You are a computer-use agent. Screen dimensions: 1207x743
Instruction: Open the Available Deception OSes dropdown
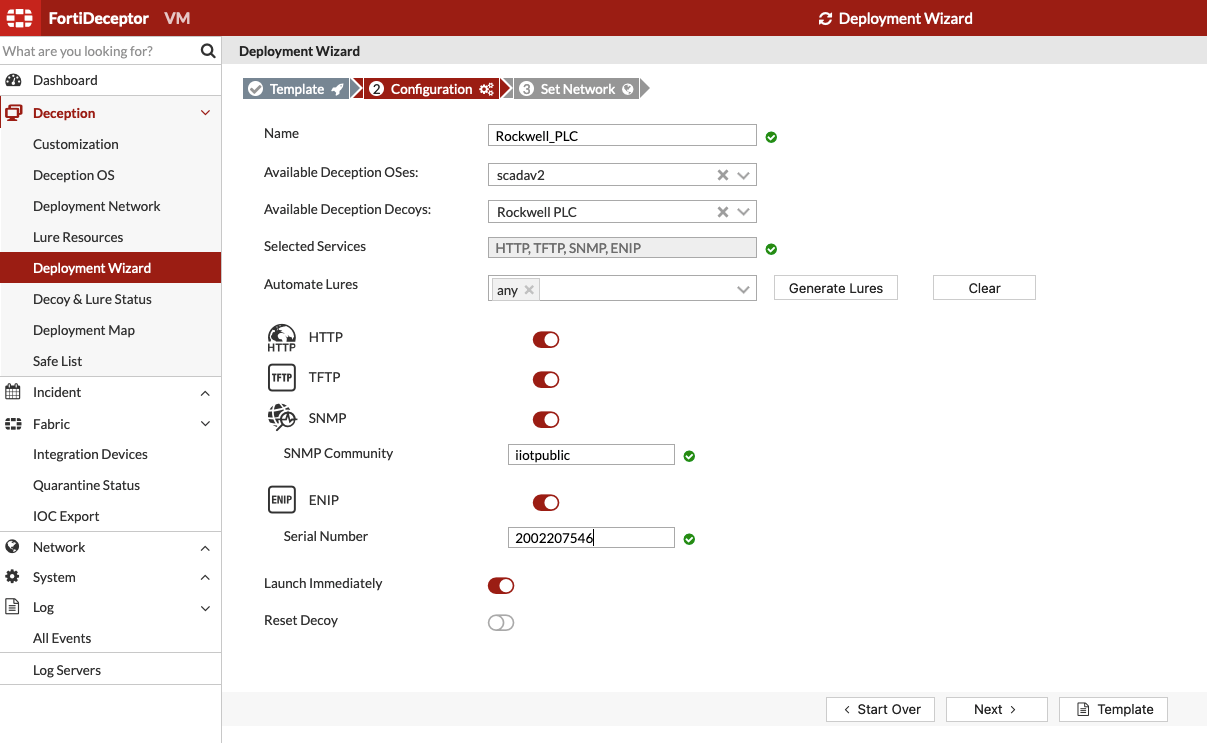pyautogui.click(x=743, y=174)
